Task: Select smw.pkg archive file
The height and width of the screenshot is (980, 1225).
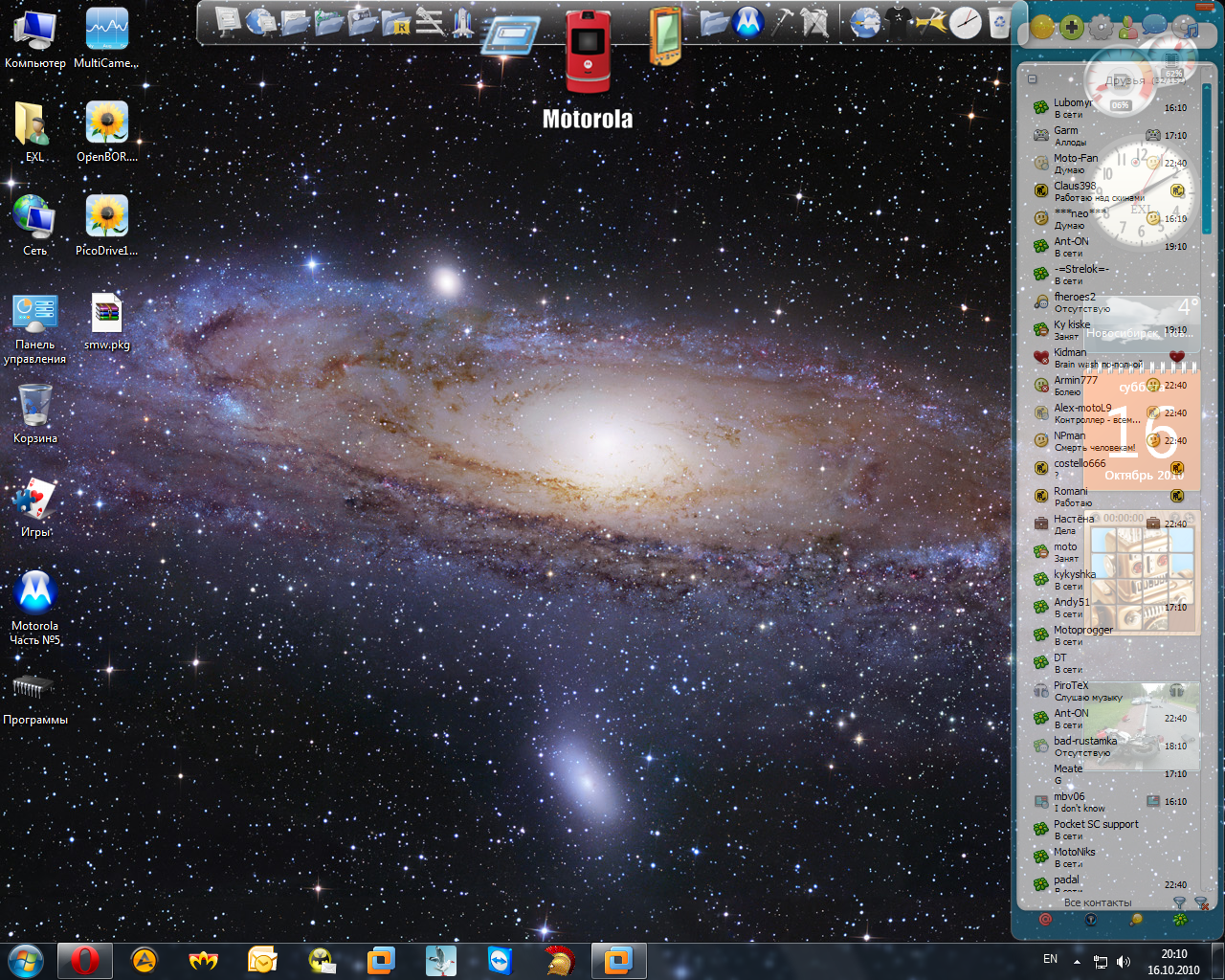Action: point(106,322)
